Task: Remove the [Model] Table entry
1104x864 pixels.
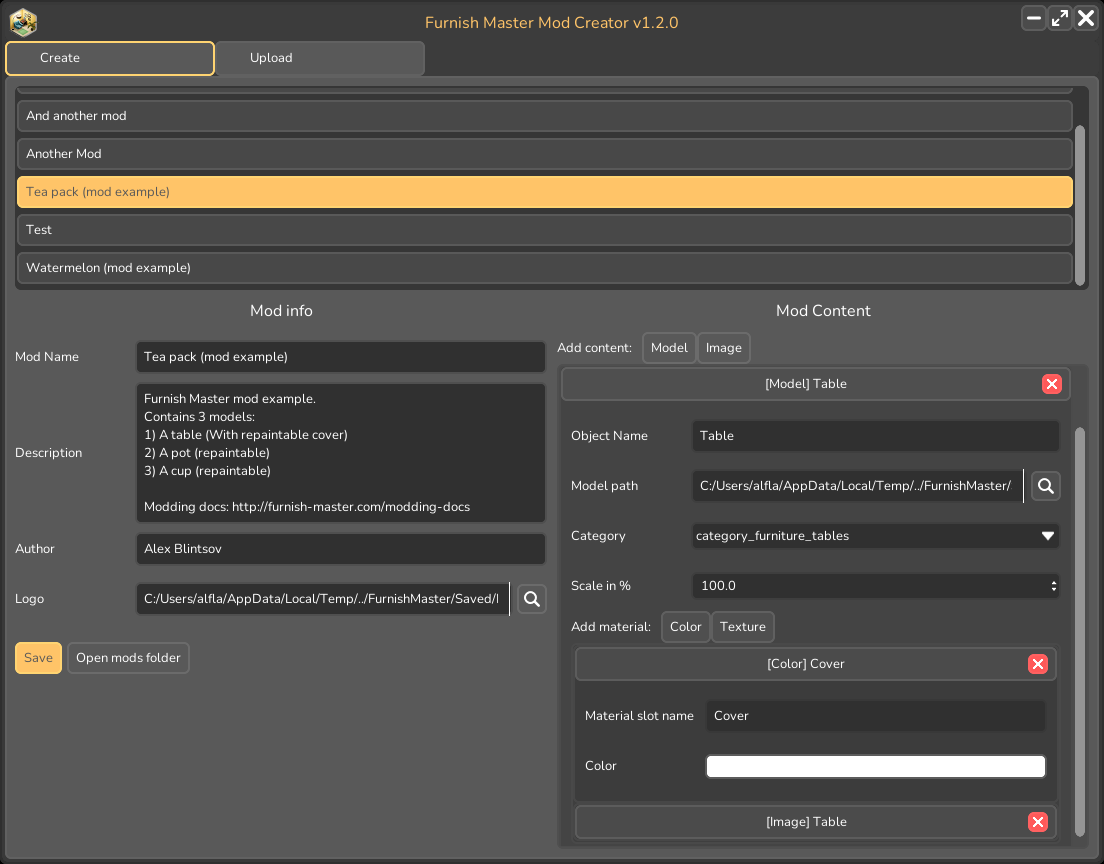Action: [1051, 384]
